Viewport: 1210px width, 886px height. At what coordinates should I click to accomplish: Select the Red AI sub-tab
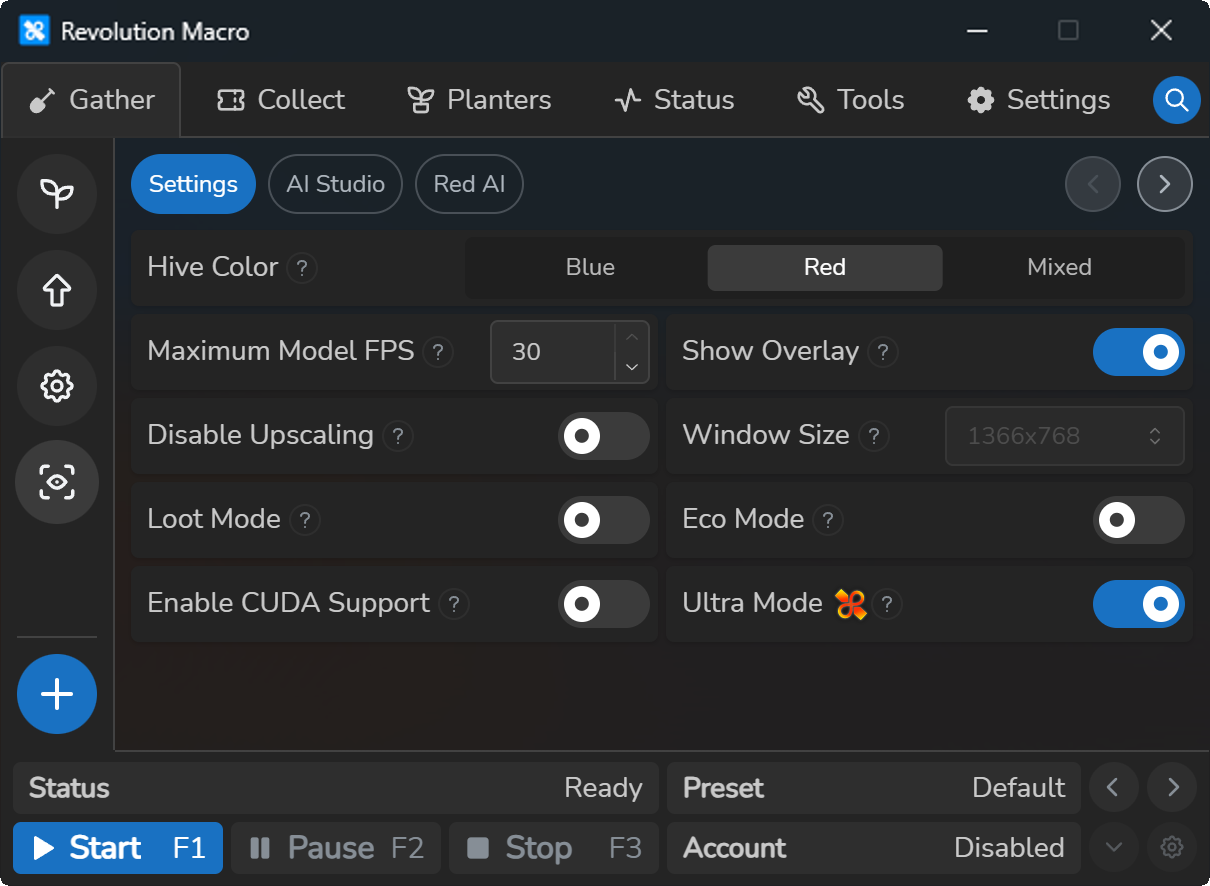tap(469, 184)
